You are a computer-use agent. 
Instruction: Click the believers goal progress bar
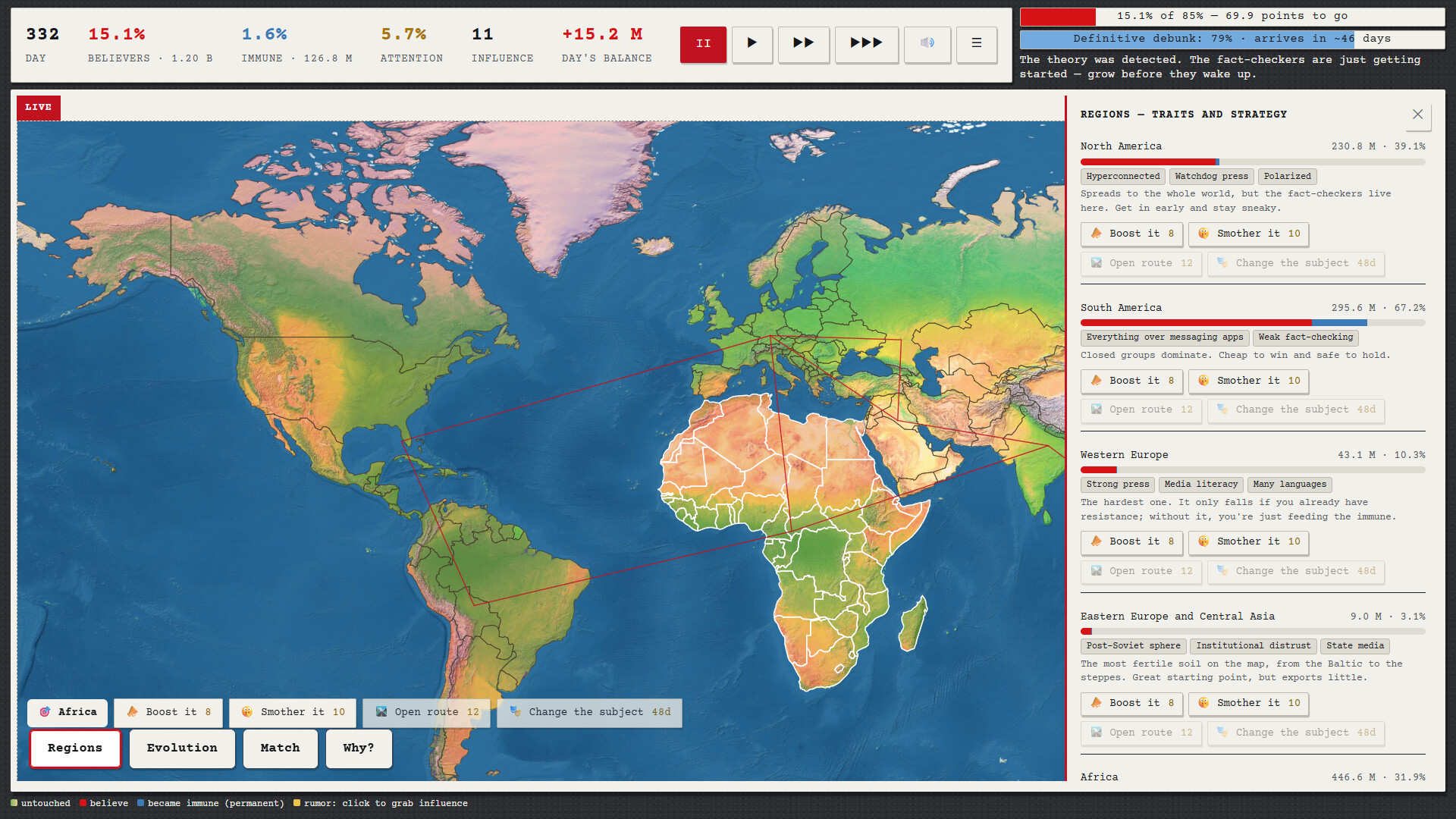coord(1232,16)
